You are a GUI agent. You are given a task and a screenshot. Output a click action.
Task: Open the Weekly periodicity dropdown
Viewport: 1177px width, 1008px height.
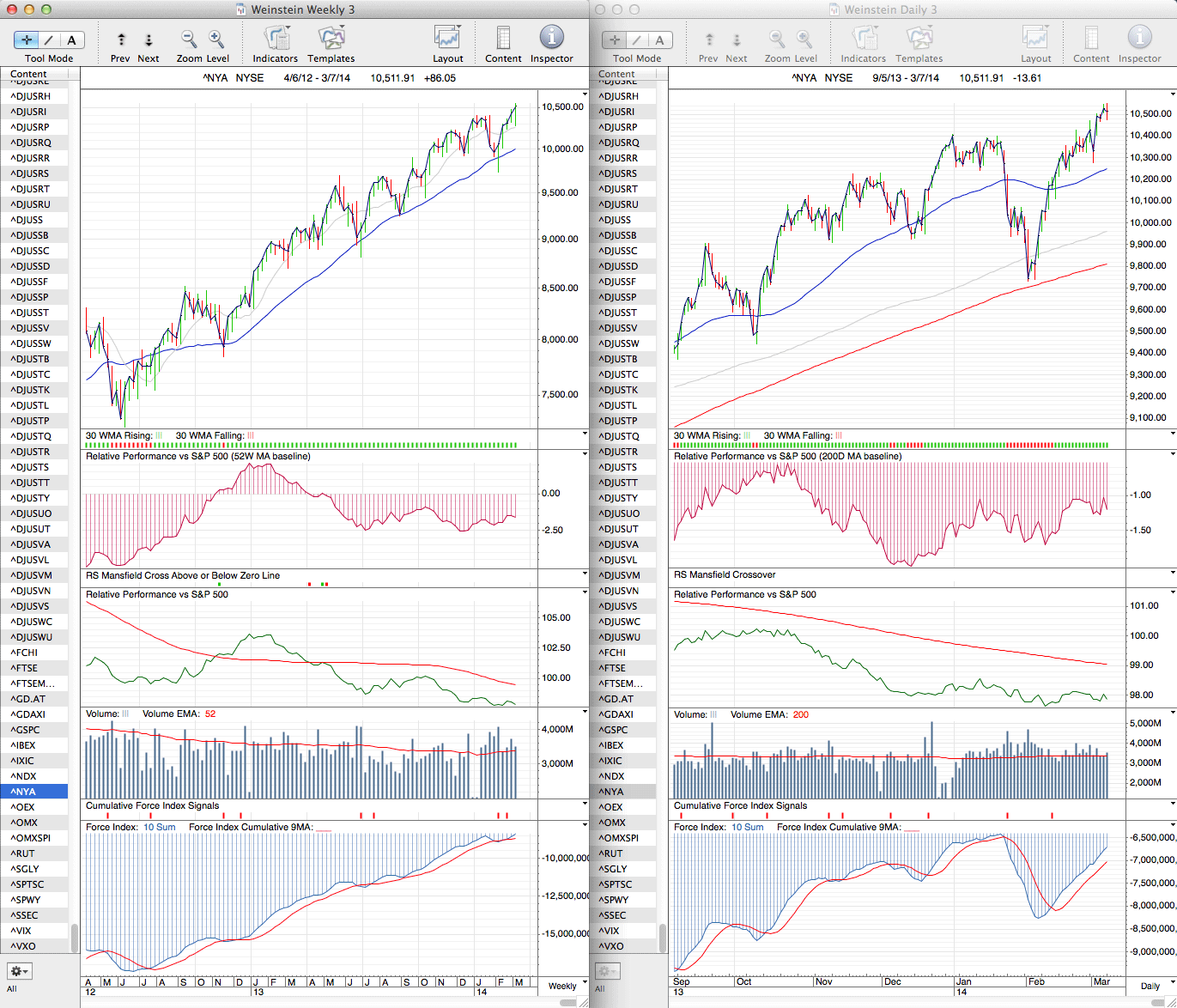567,986
